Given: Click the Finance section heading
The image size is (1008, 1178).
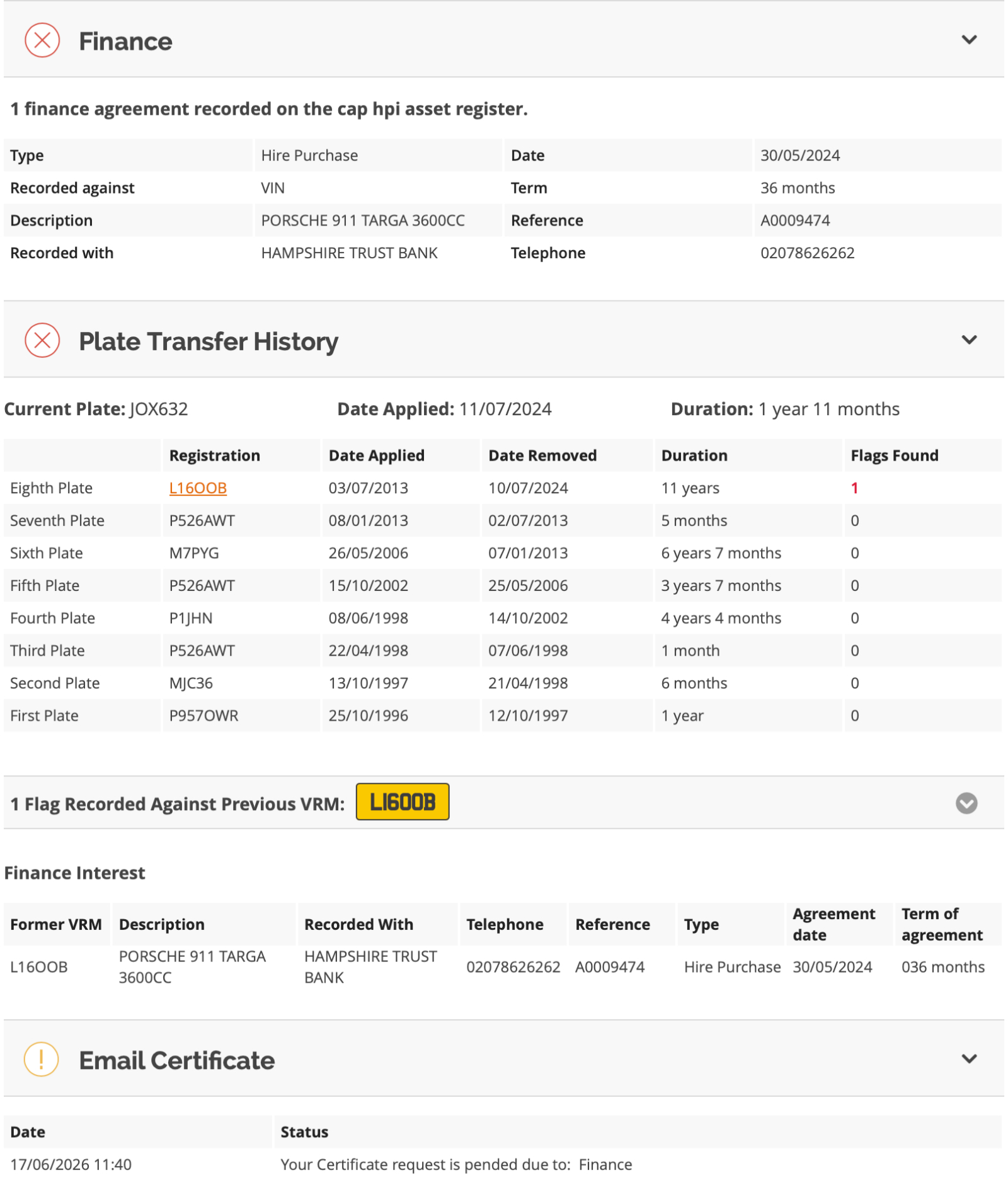Looking at the screenshot, I should click(125, 42).
